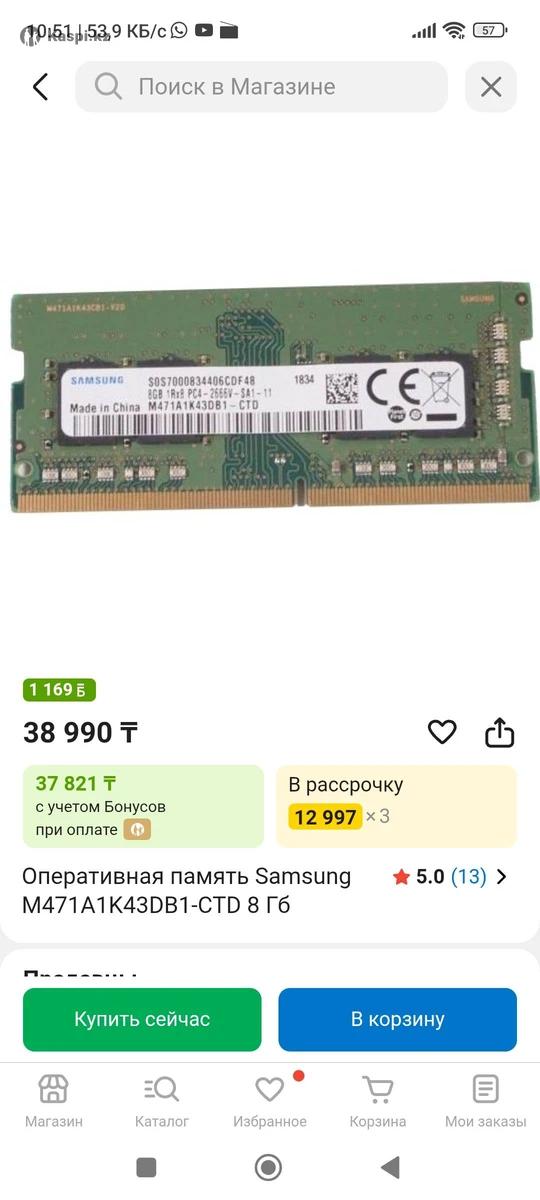Share the product via share icon
Screen dimensions: 540x1200
tap(499, 733)
